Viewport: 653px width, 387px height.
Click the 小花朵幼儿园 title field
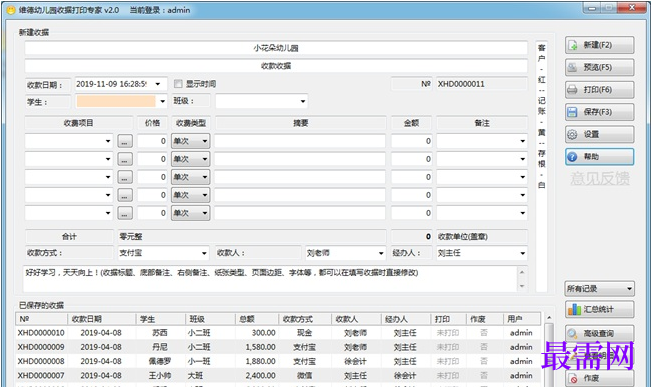tap(276, 48)
